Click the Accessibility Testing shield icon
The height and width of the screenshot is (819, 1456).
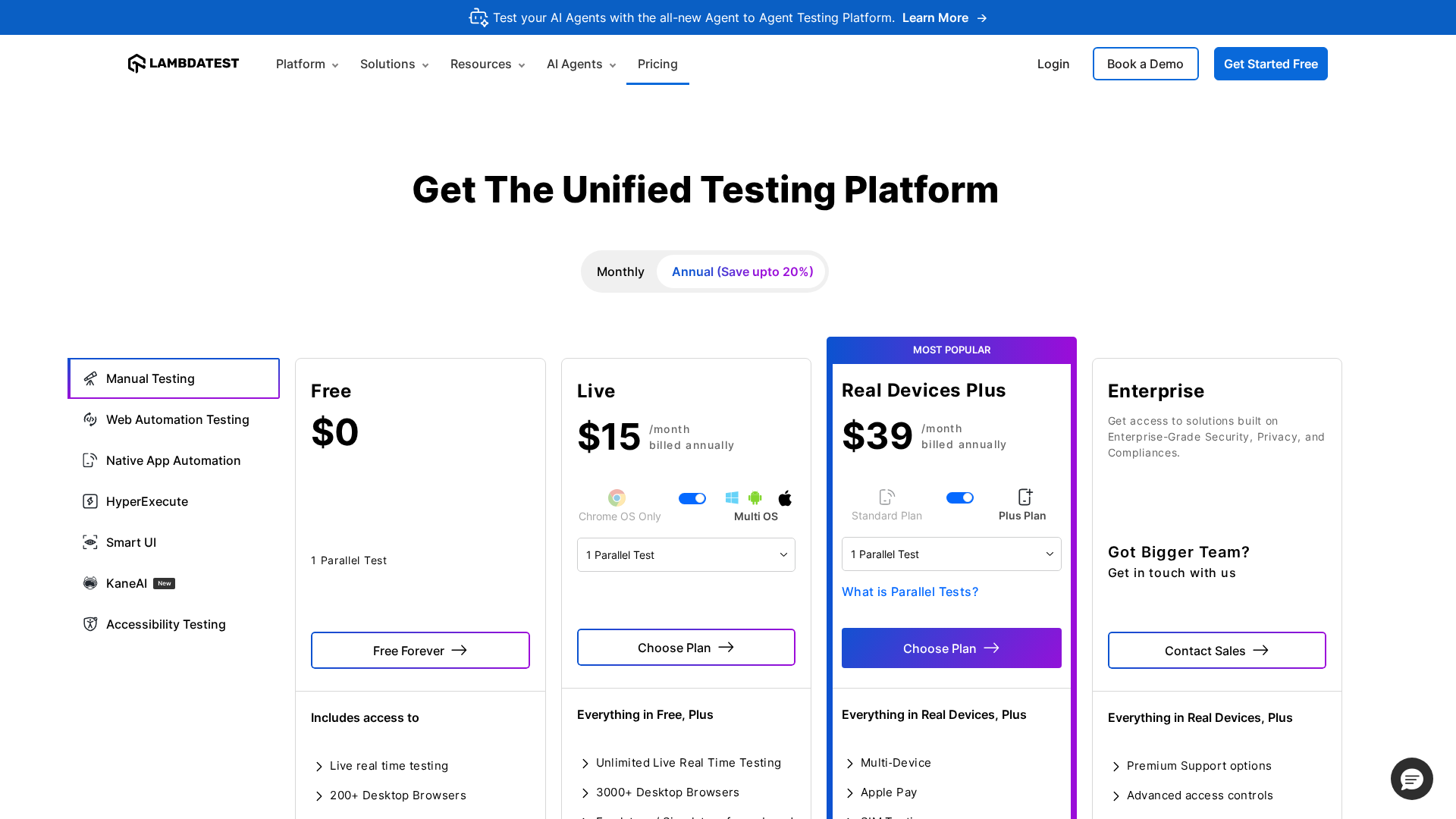tap(90, 624)
